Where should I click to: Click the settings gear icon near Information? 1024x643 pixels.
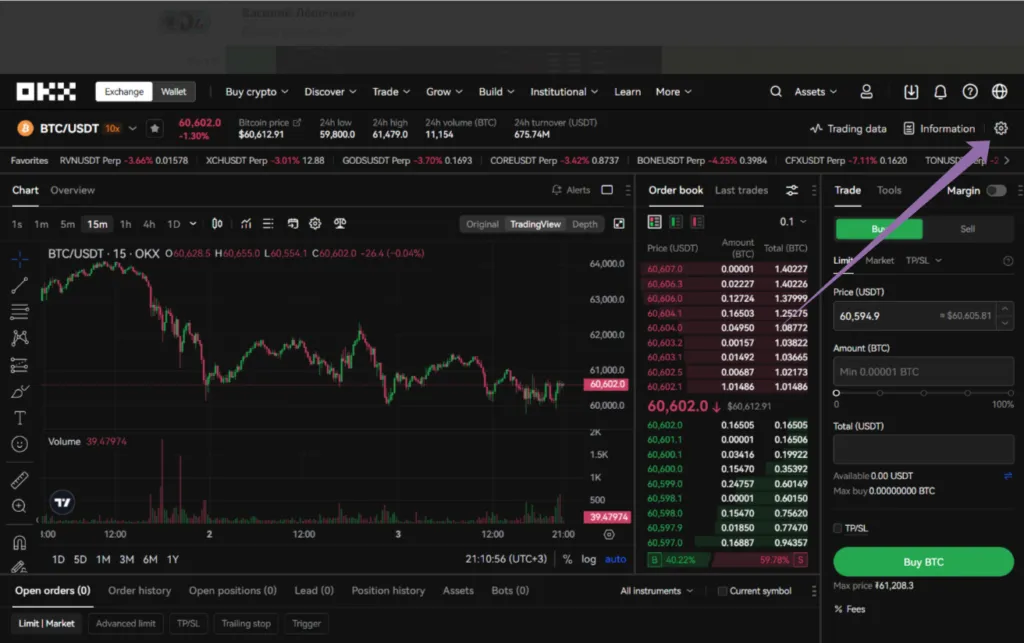click(x=1001, y=129)
